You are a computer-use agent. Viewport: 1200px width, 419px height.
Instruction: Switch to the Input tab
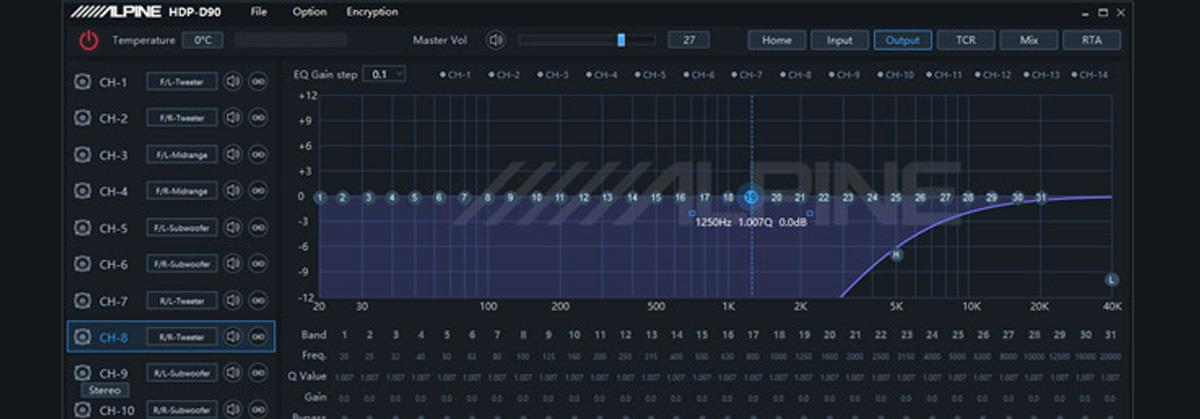click(x=840, y=40)
